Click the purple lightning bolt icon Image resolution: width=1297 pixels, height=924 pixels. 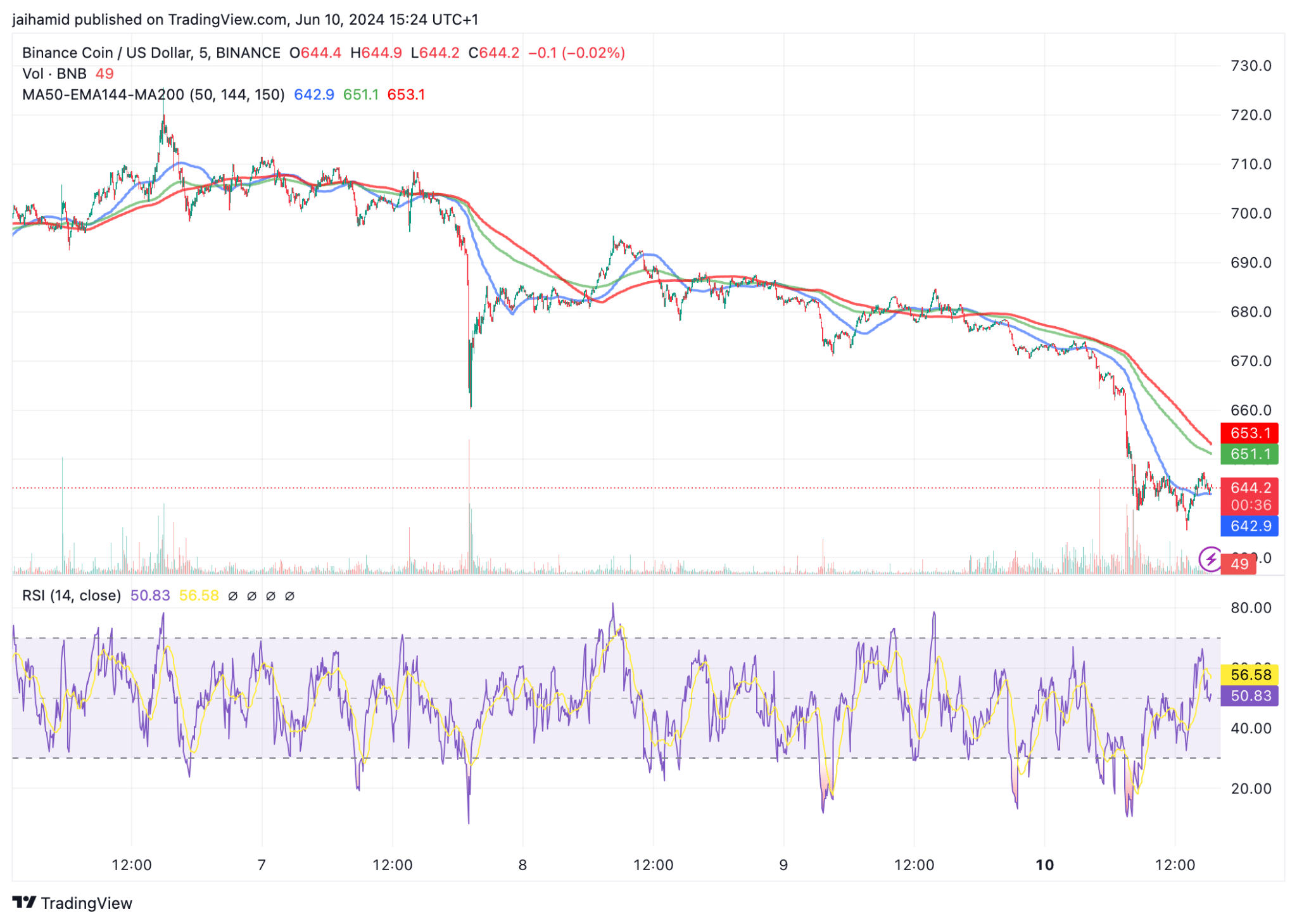pyautogui.click(x=1210, y=559)
